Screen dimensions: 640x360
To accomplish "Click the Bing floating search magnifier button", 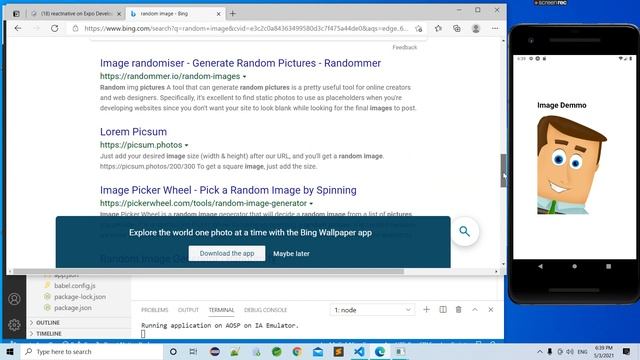I will point(464,231).
